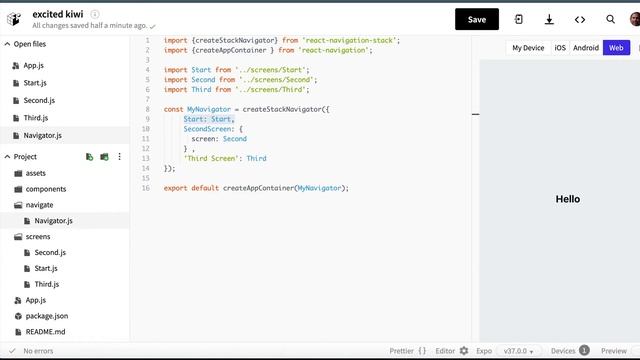The width and height of the screenshot is (640, 360).
Task: Click the components folder icon
Action: pyautogui.click(x=18, y=189)
